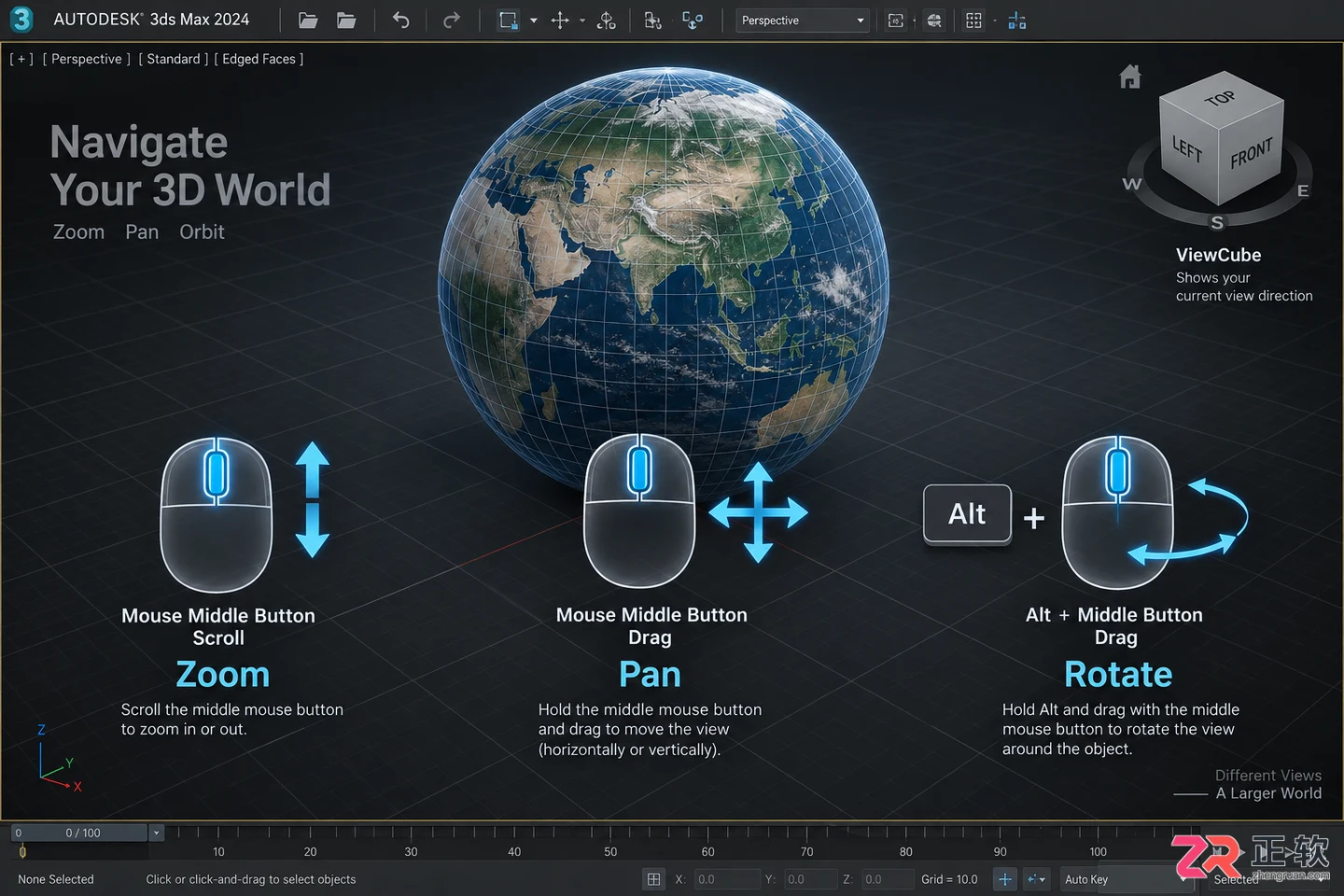
Task: Undo the last action
Action: (400, 21)
